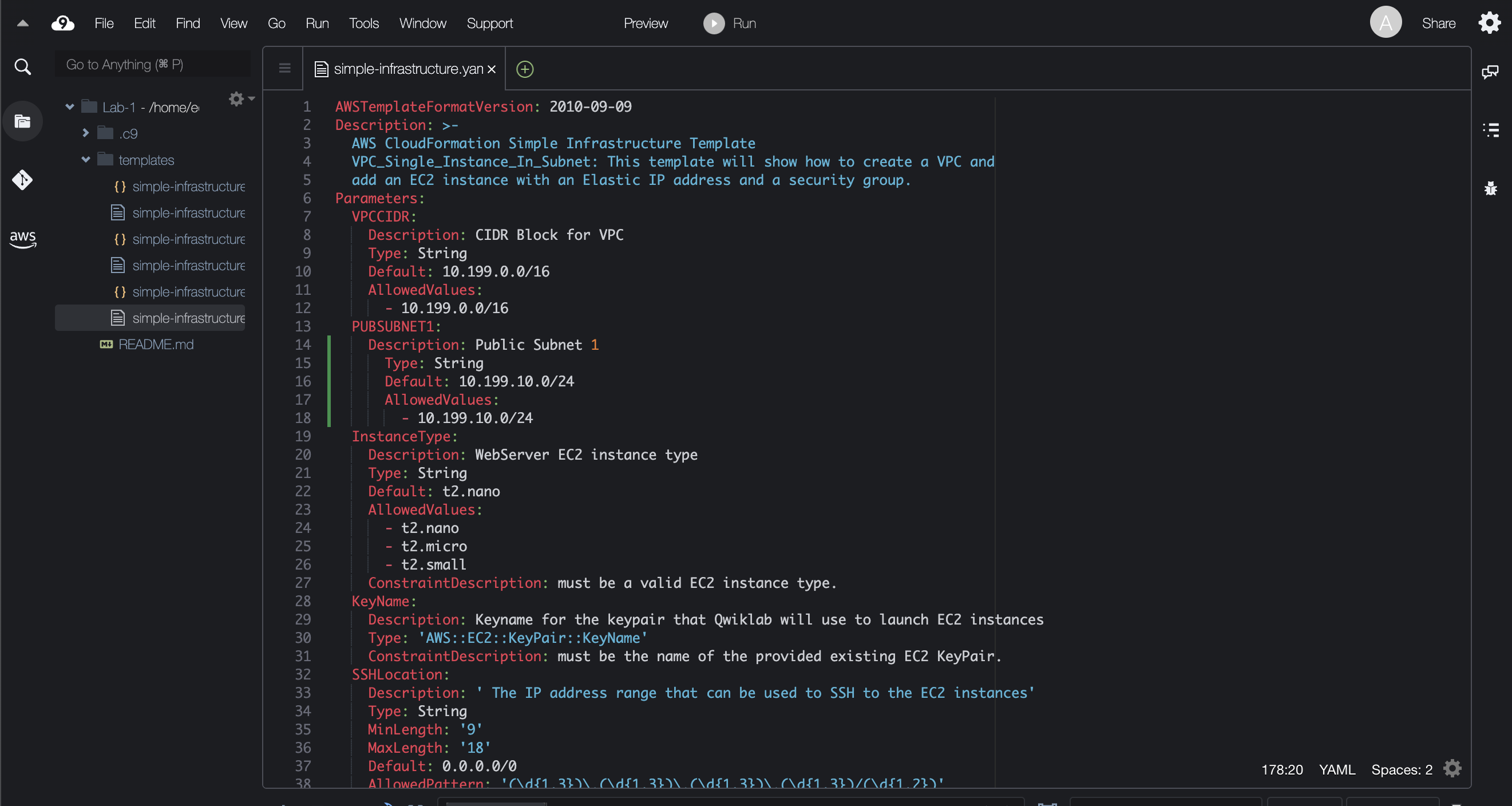Click 'KeyName:' key on line 28
1512x806 pixels.
coord(384,600)
